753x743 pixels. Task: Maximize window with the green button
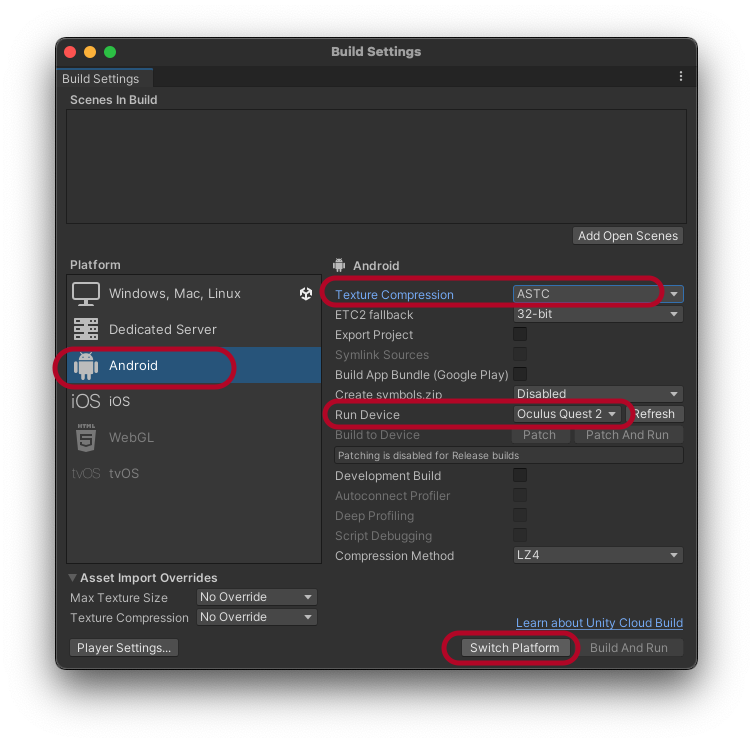(110, 52)
